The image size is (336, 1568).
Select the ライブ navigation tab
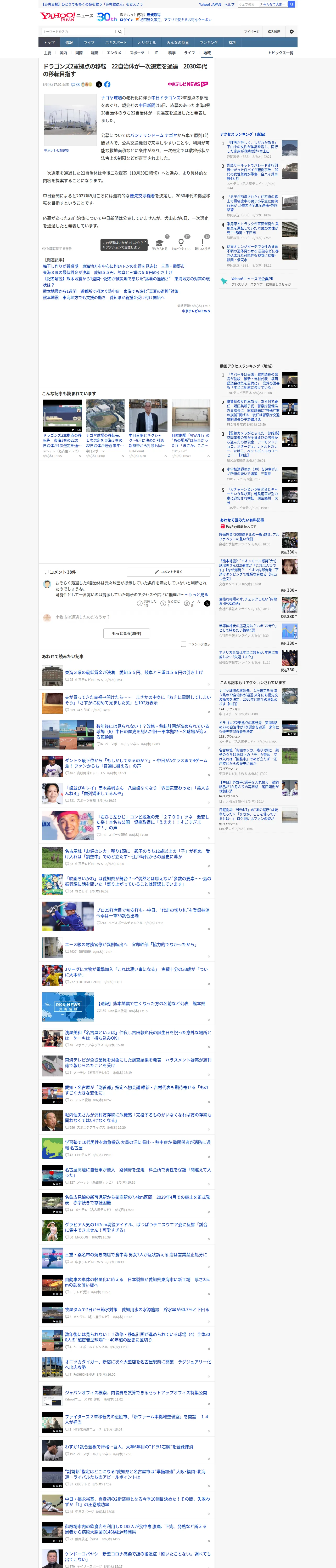coord(89,43)
